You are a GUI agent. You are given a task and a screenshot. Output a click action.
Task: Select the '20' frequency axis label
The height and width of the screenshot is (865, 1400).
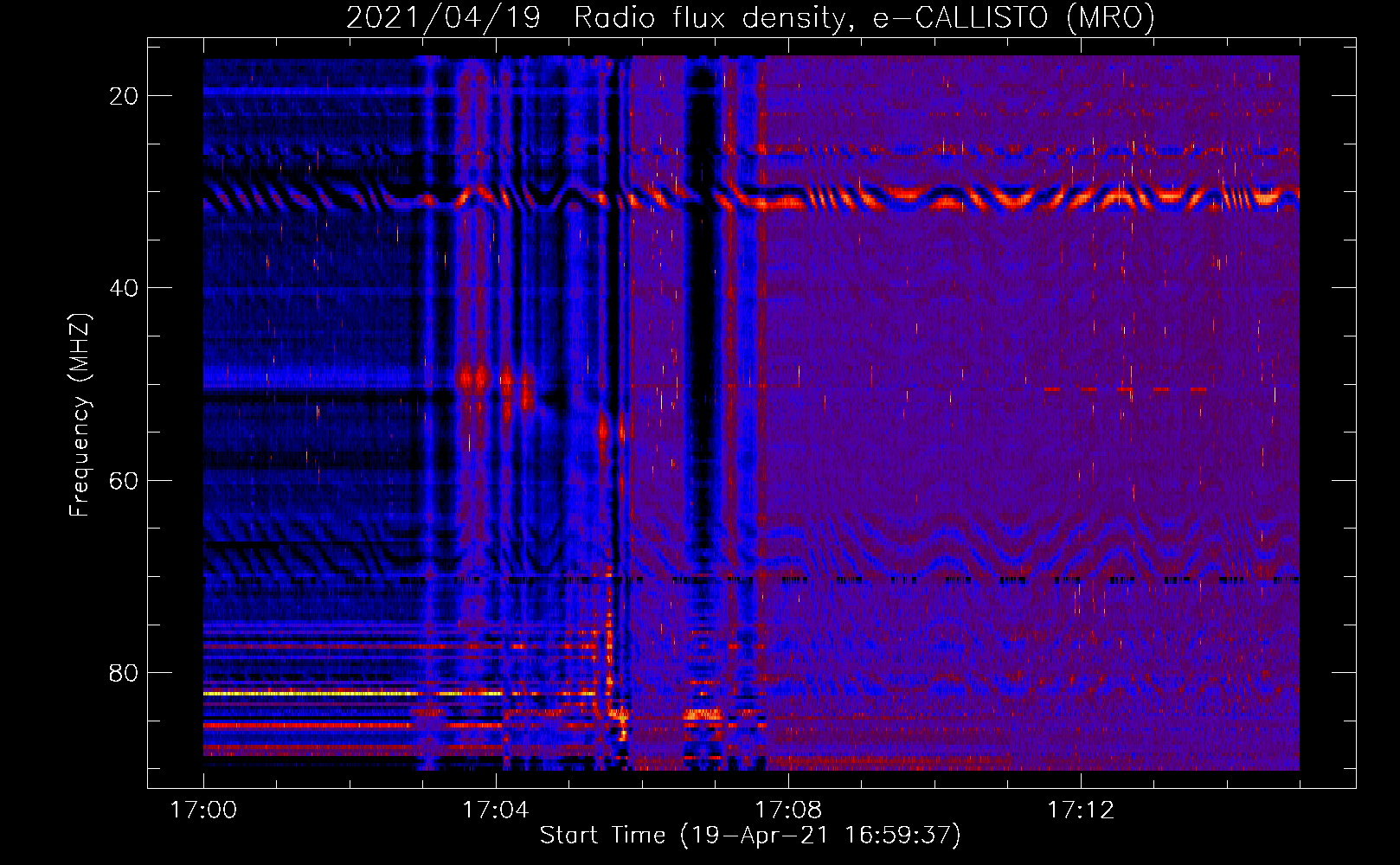point(124,96)
